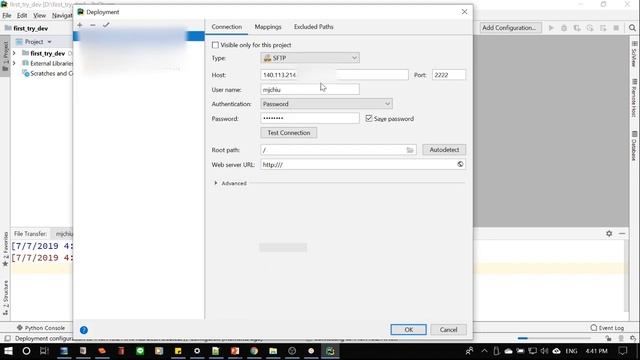640x360 pixels.
Task: Click the Autodetect button
Action: point(444,150)
